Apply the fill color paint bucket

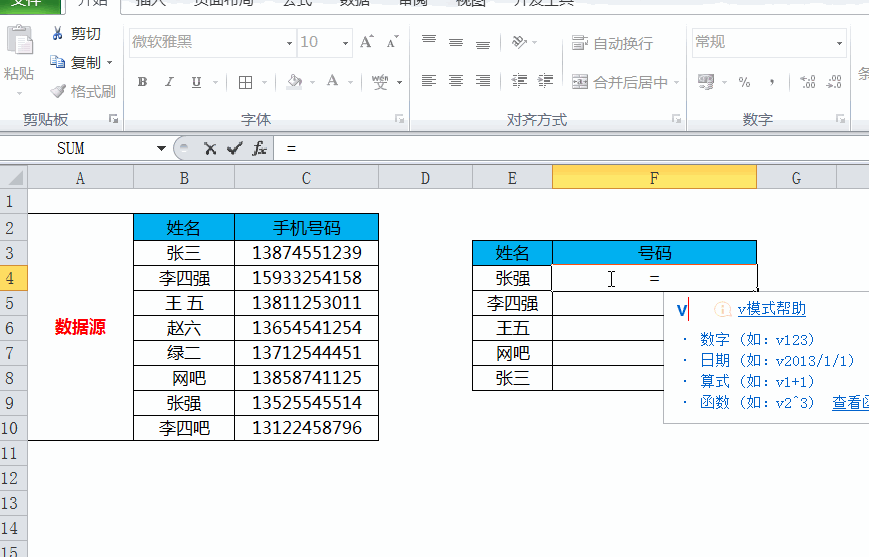[x=294, y=82]
